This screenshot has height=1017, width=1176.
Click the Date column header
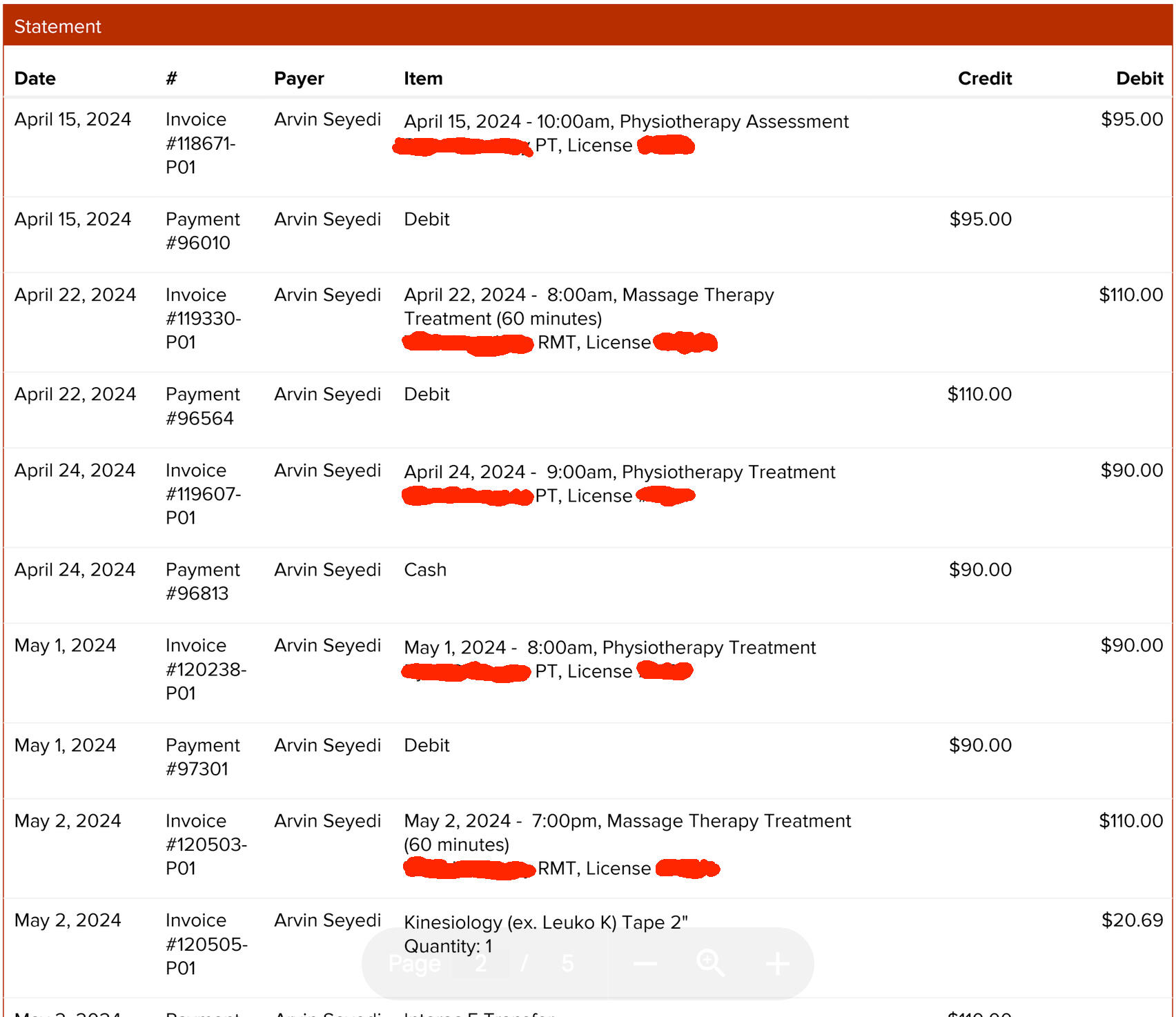point(35,79)
